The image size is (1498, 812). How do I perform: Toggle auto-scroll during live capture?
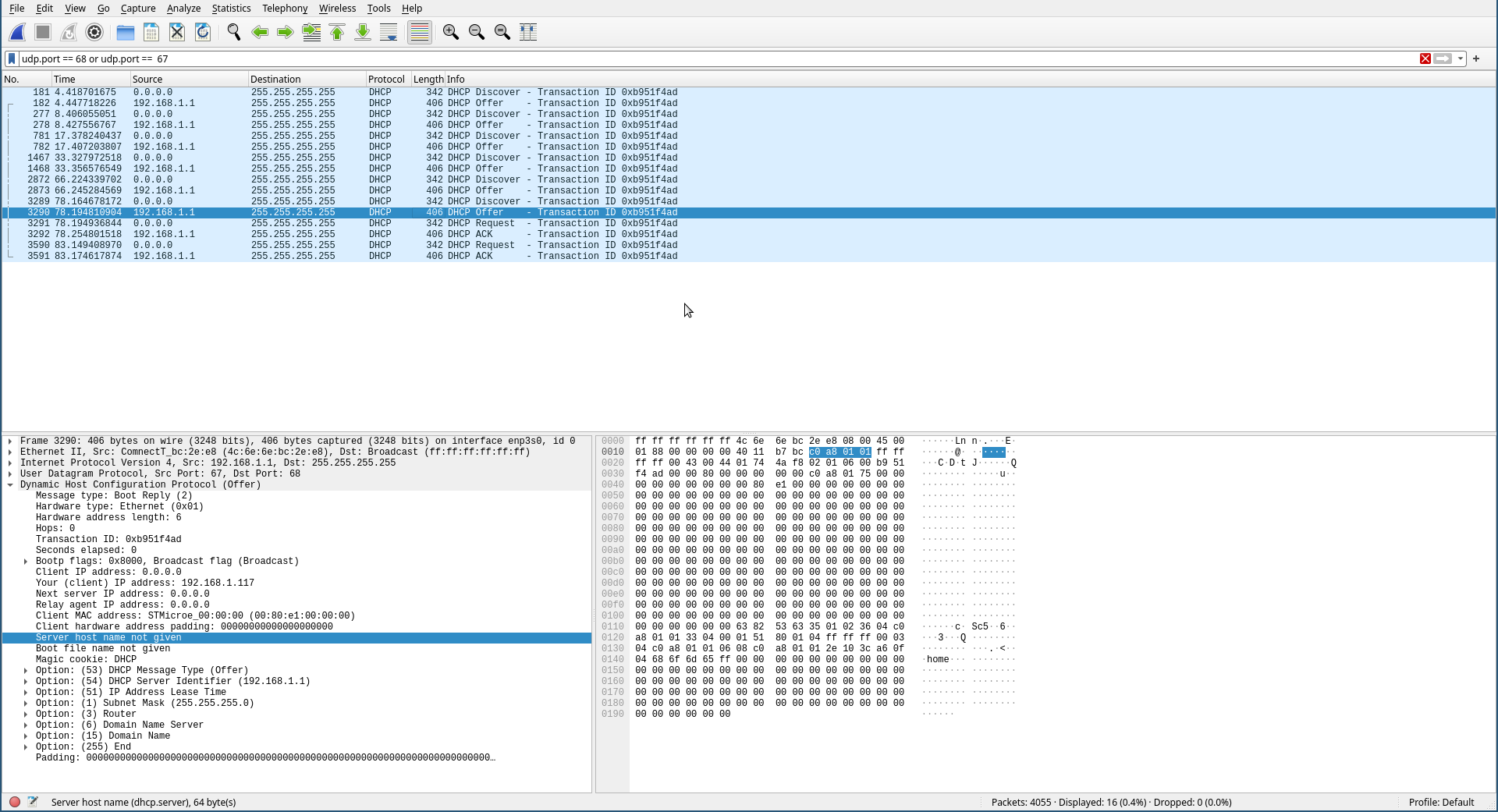(x=388, y=32)
